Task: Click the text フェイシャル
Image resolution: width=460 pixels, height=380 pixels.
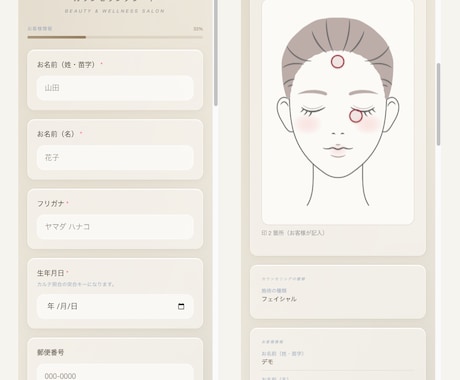Action: coord(279,299)
